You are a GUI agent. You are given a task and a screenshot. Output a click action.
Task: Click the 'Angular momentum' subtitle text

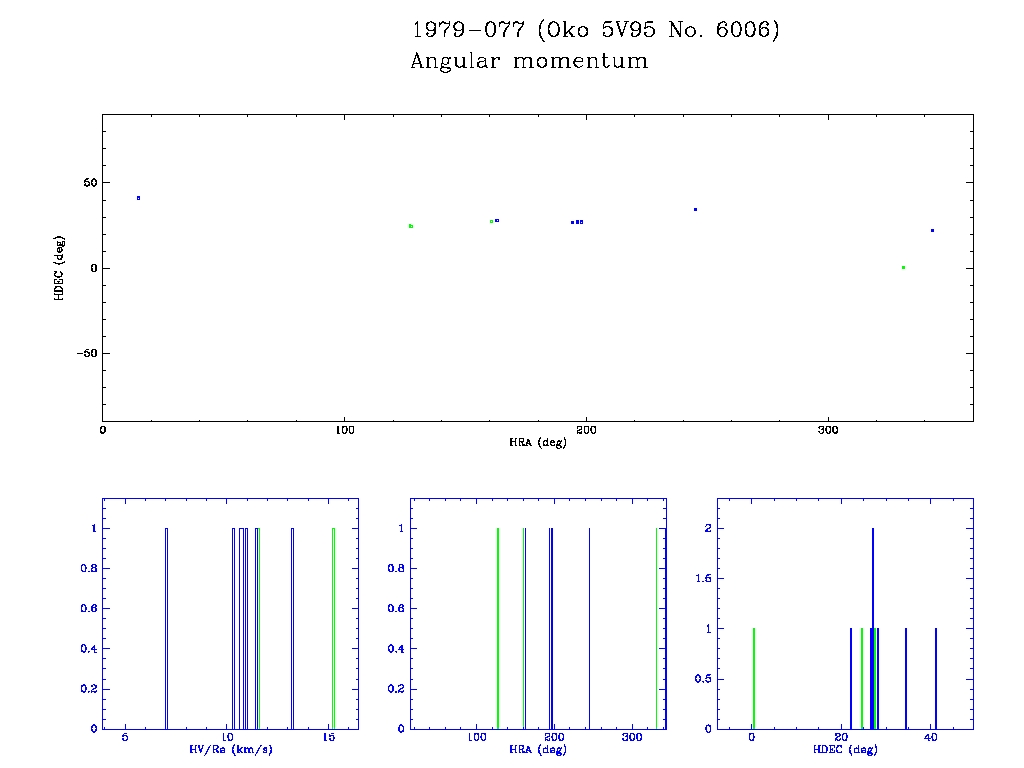tap(529, 62)
